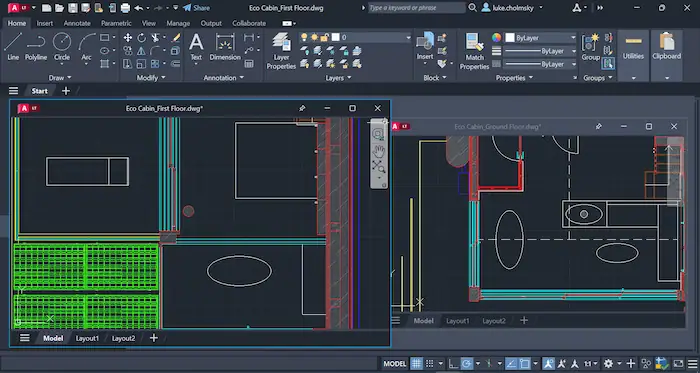Switch to the Insert ribbon tab
700x373 pixels.
click(x=45, y=23)
